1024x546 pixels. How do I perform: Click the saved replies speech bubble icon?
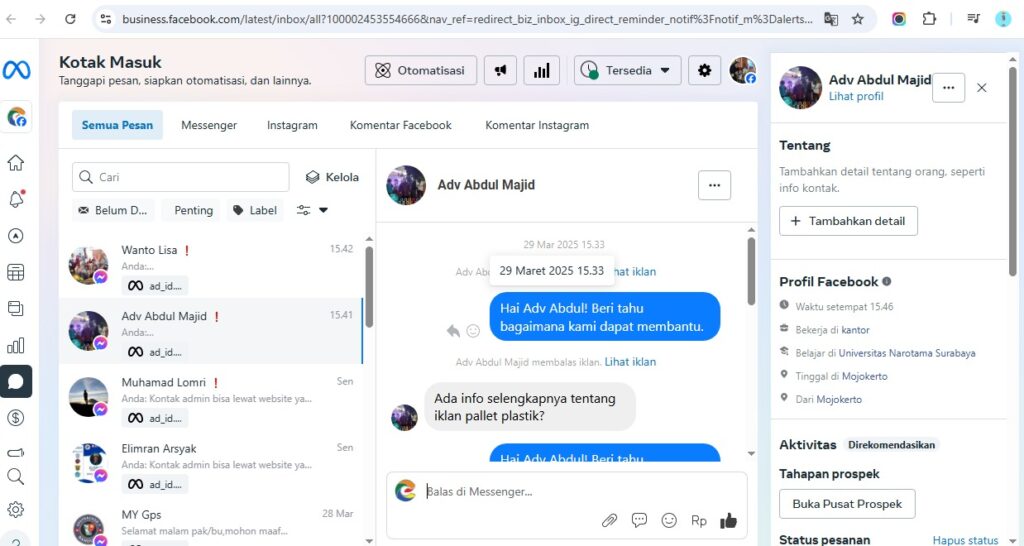click(x=639, y=520)
